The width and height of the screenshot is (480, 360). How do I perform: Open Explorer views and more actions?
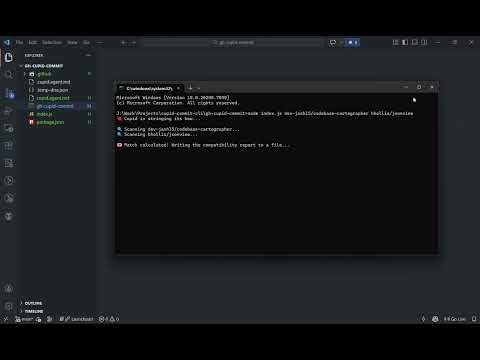click(x=89, y=55)
